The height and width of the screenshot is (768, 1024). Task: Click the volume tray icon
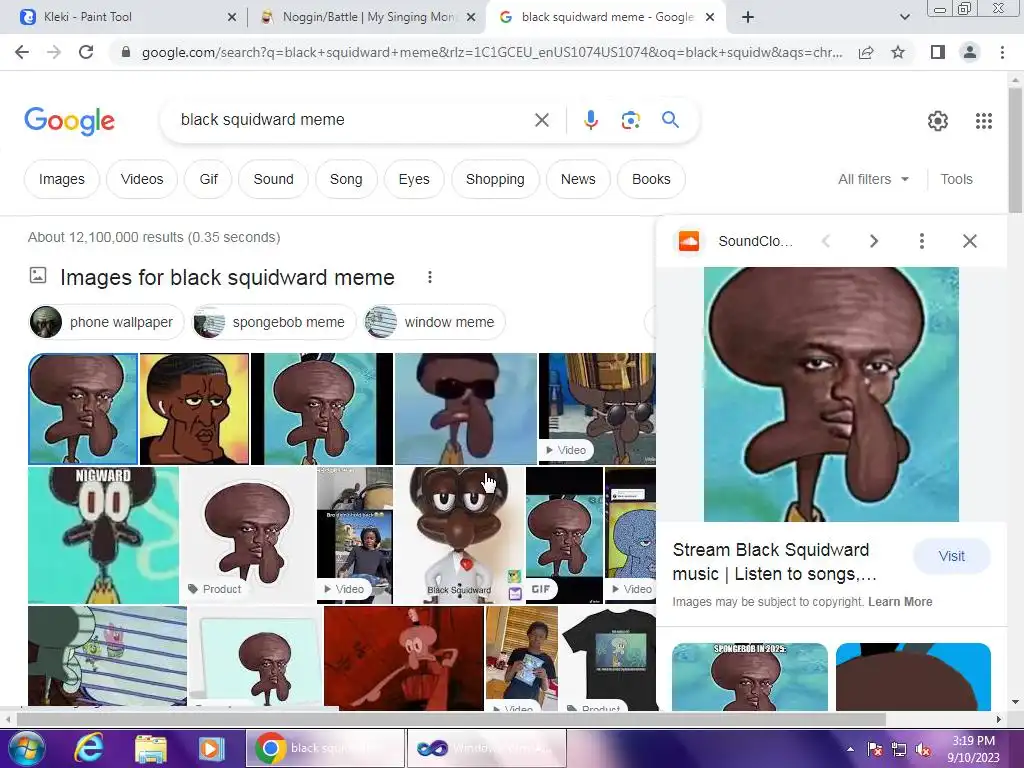coord(923,749)
